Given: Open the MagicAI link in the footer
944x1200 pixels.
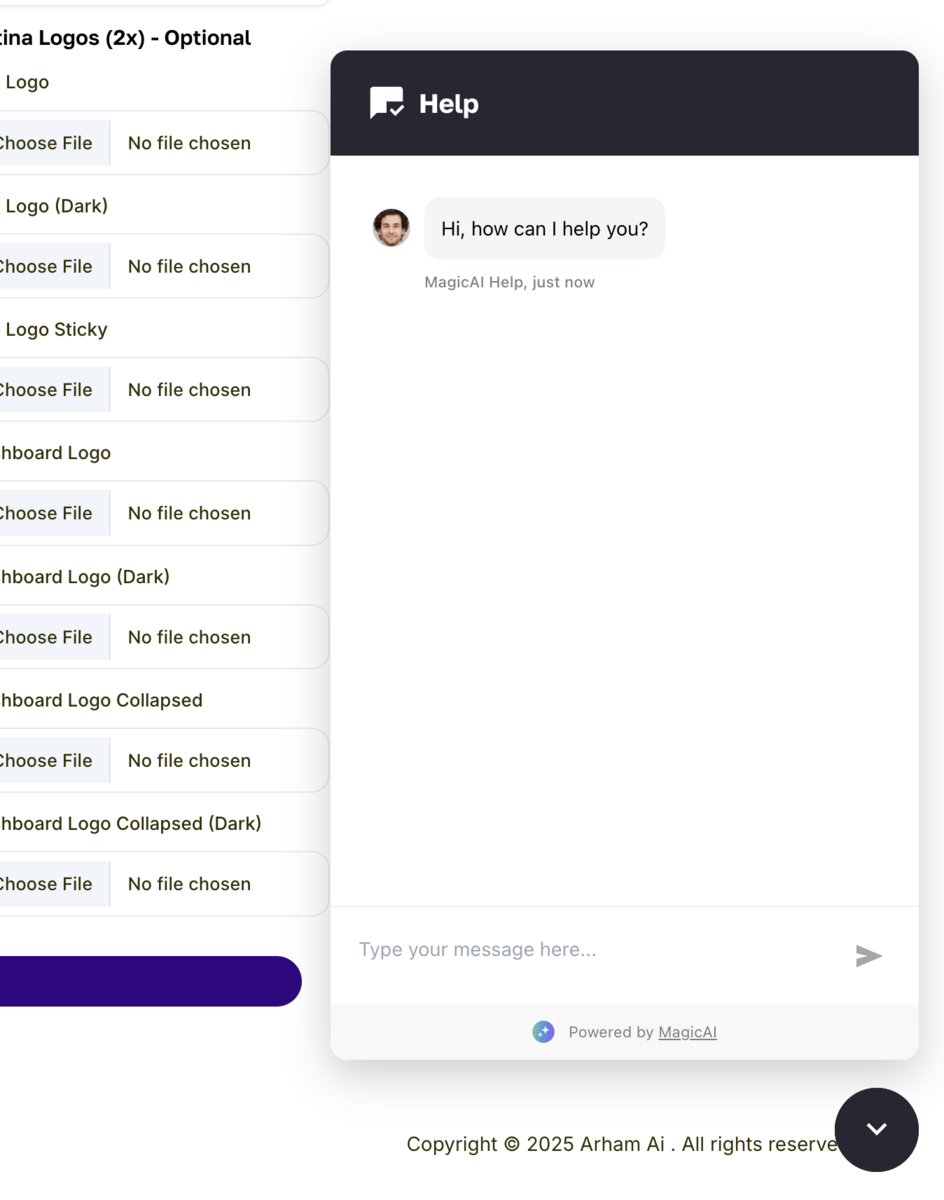Looking at the screenshot, I should [x=687, y=1032].
